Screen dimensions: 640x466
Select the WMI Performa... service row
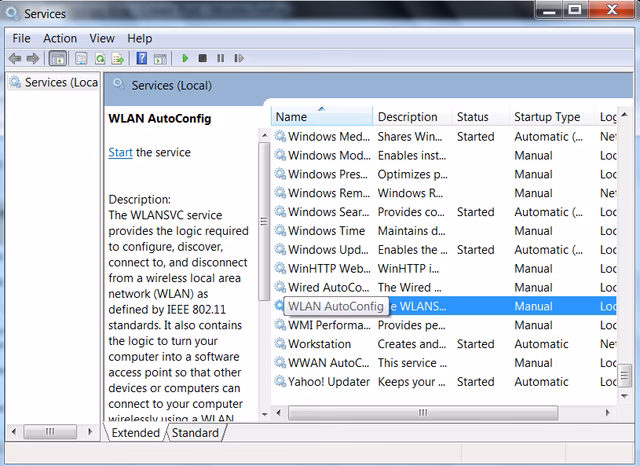click(x=445, y=325)
